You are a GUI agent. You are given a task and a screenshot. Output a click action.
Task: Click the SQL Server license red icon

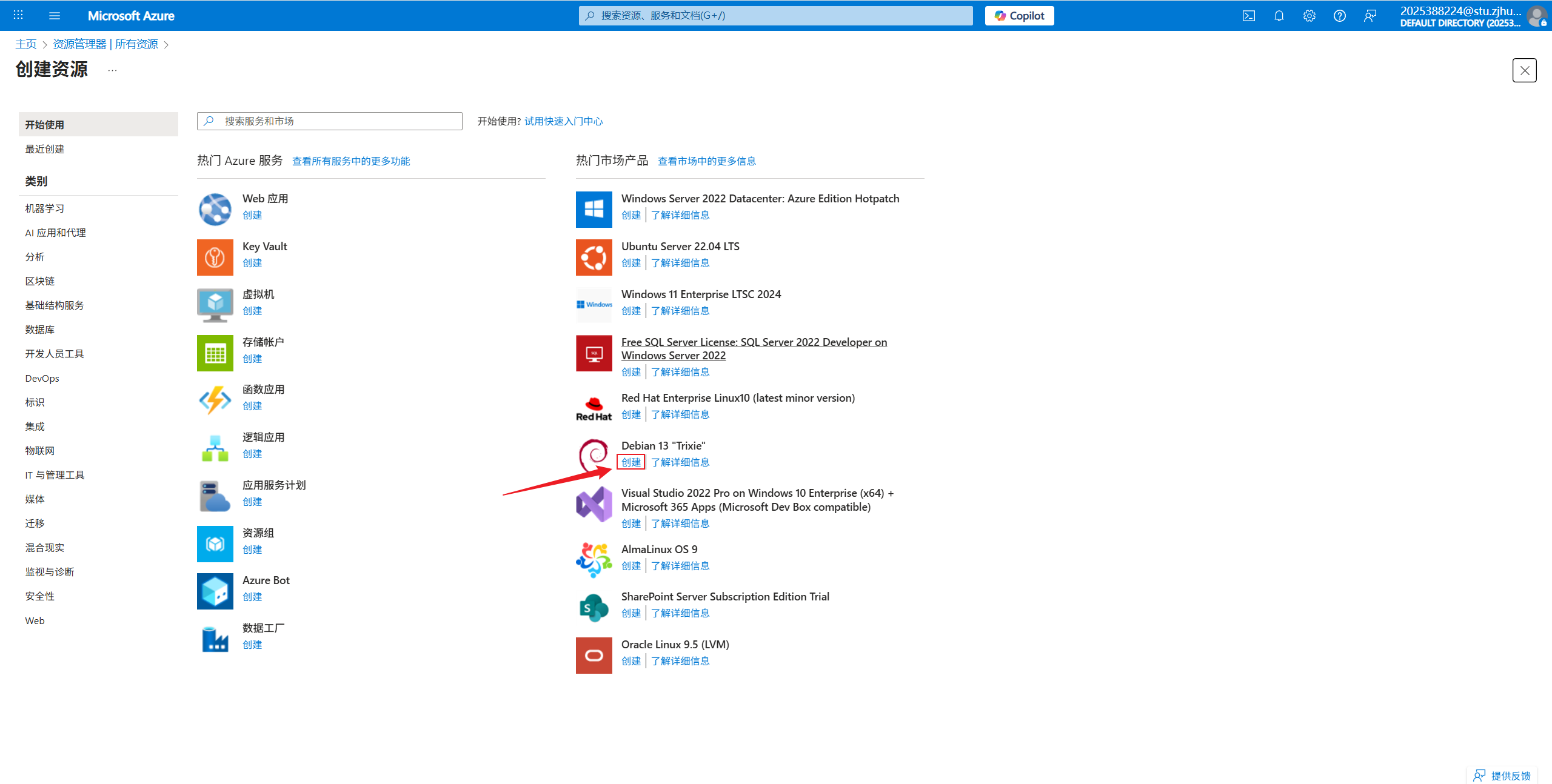click(x=594, y=353)
